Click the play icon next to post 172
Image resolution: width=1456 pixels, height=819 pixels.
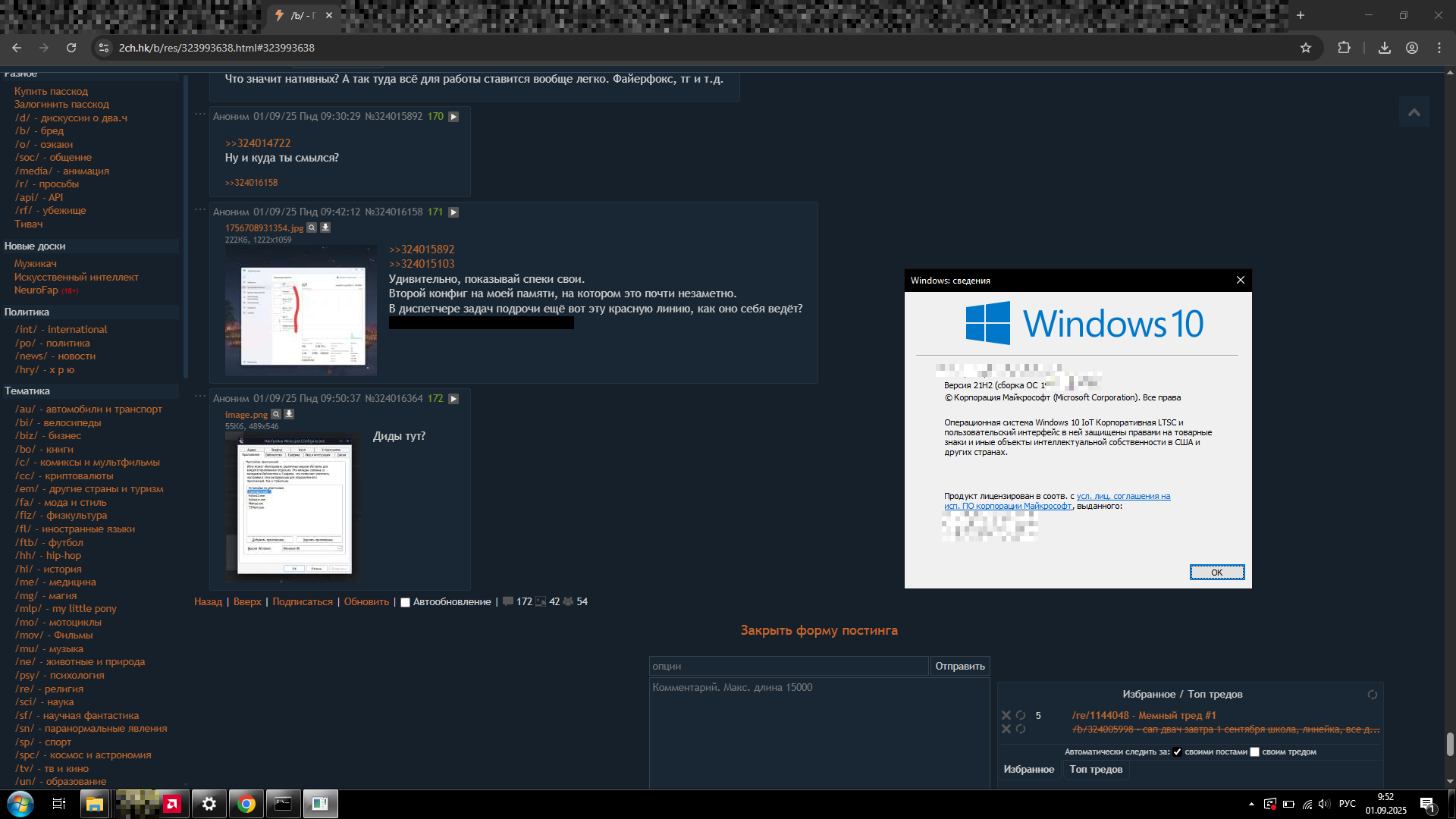tap(453, 399)
